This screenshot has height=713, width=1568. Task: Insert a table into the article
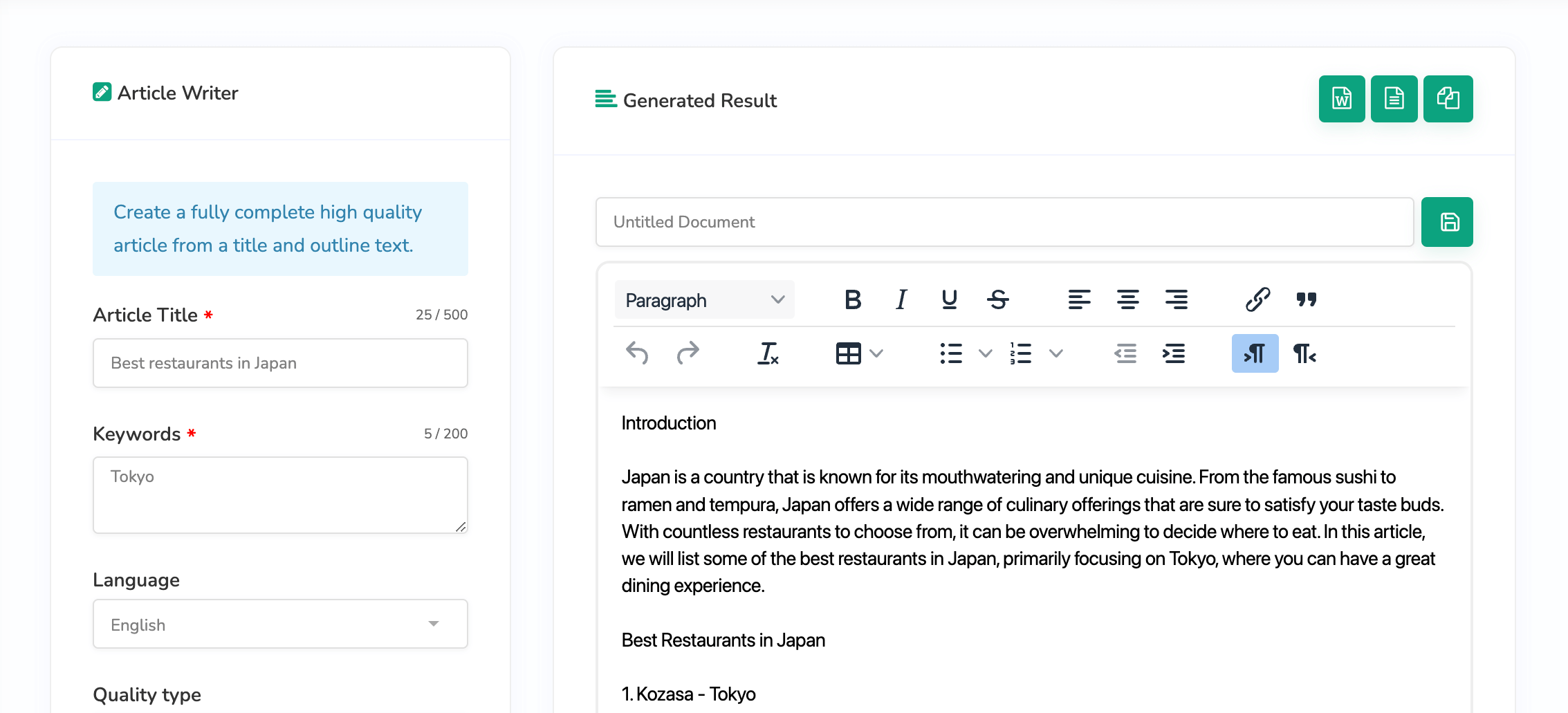(849, 353)
